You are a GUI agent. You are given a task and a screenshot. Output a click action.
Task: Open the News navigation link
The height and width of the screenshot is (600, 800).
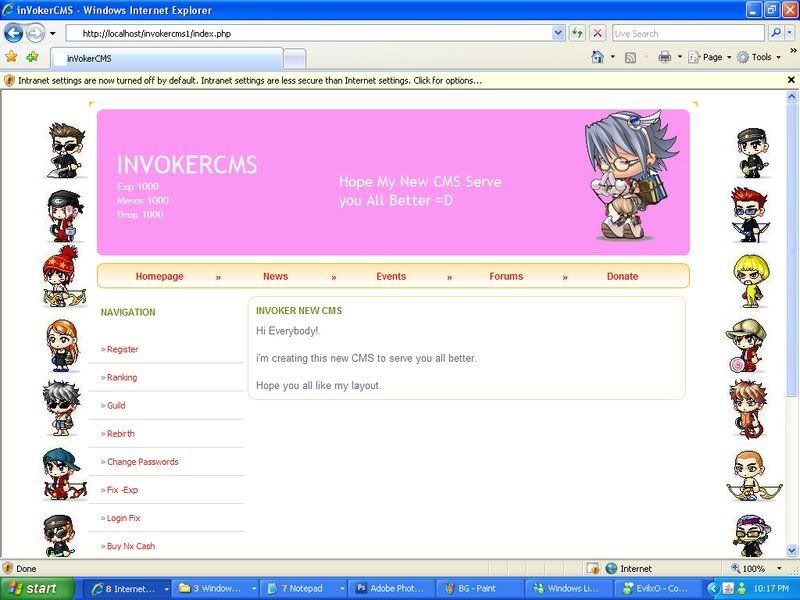[276, 276]
